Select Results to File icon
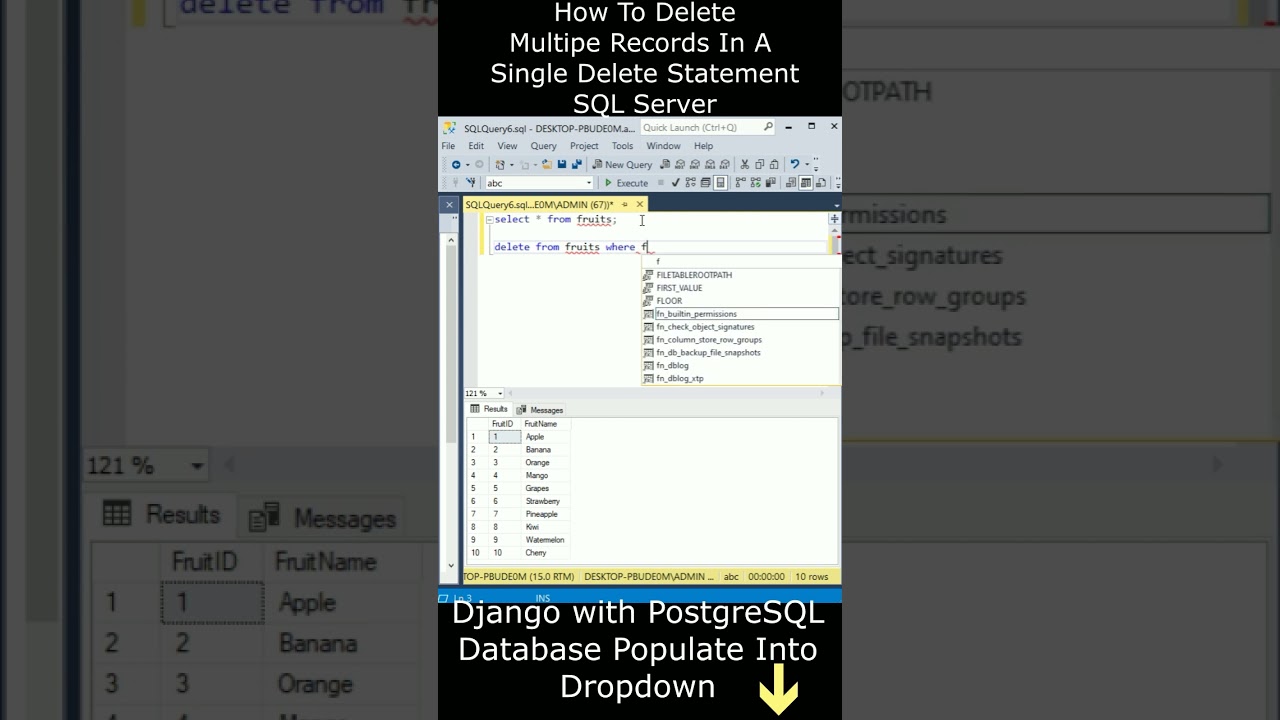 (x=820, y=183)
